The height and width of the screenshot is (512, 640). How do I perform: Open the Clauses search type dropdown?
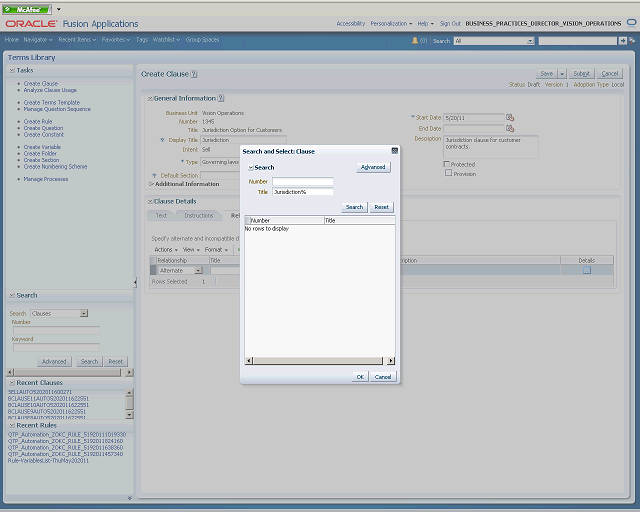click(84, 313)
